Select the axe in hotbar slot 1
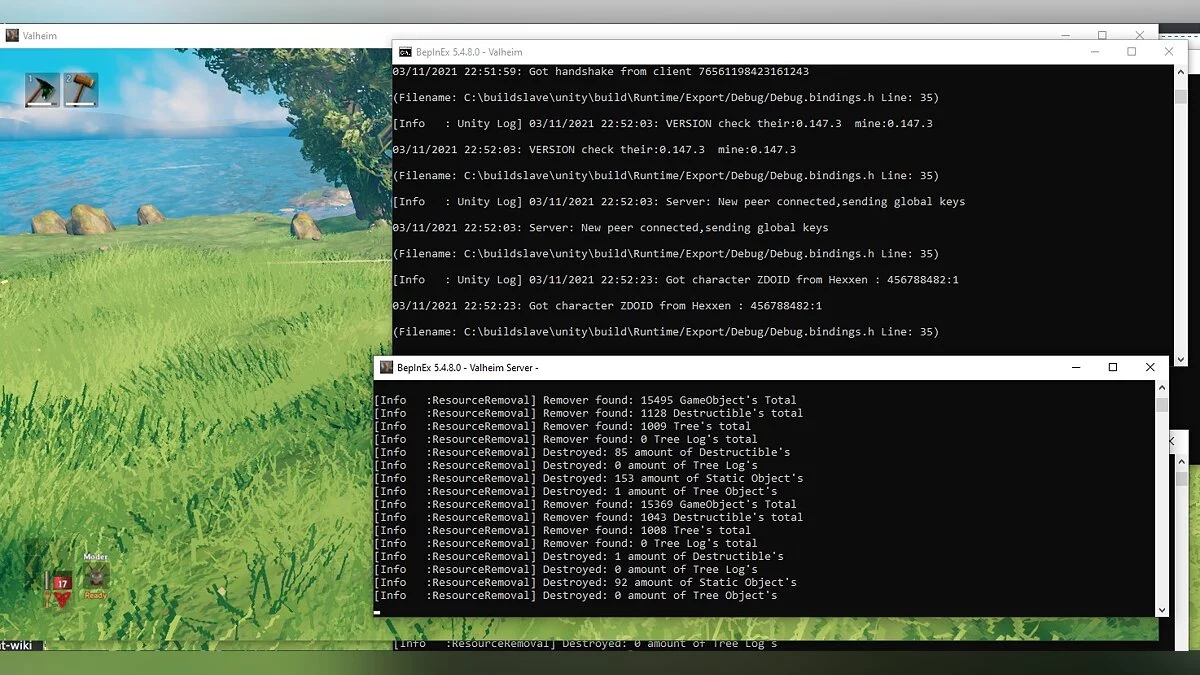Screen dimensions: 1200x675 coord(42,90)
